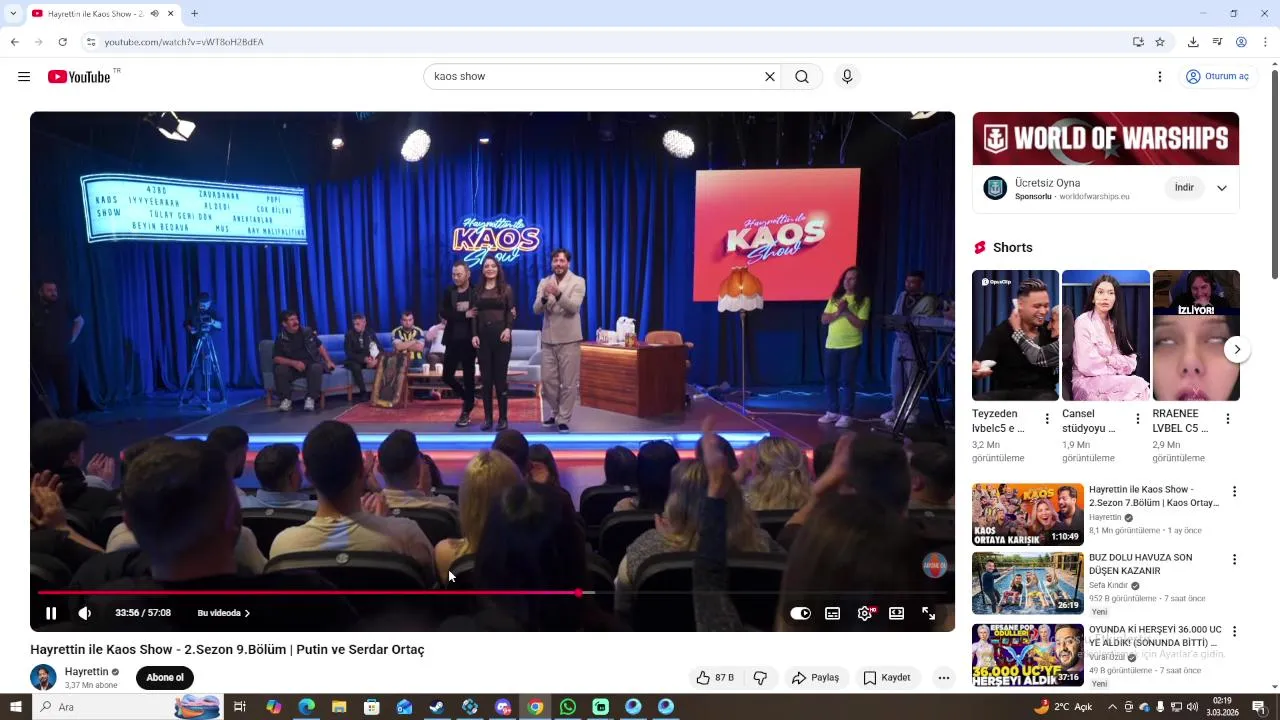Open the YouTube guide hamburger menu
The image size is (1280, 720).
24,77
